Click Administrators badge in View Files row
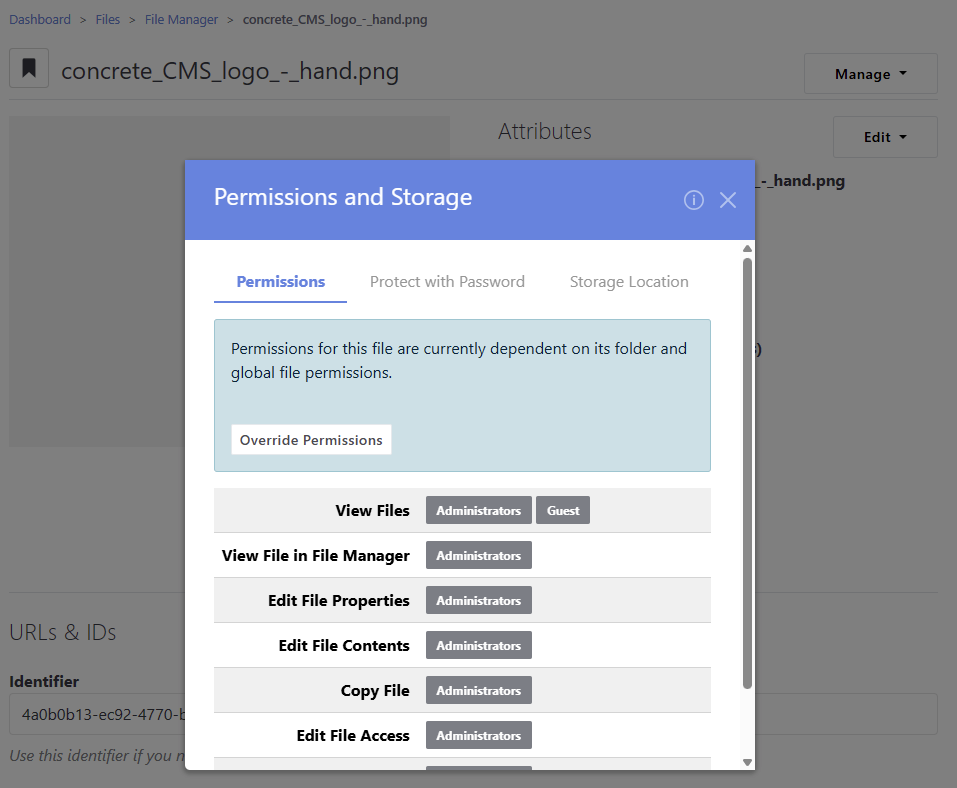This screenshot has height=788, width=957. 478,511
